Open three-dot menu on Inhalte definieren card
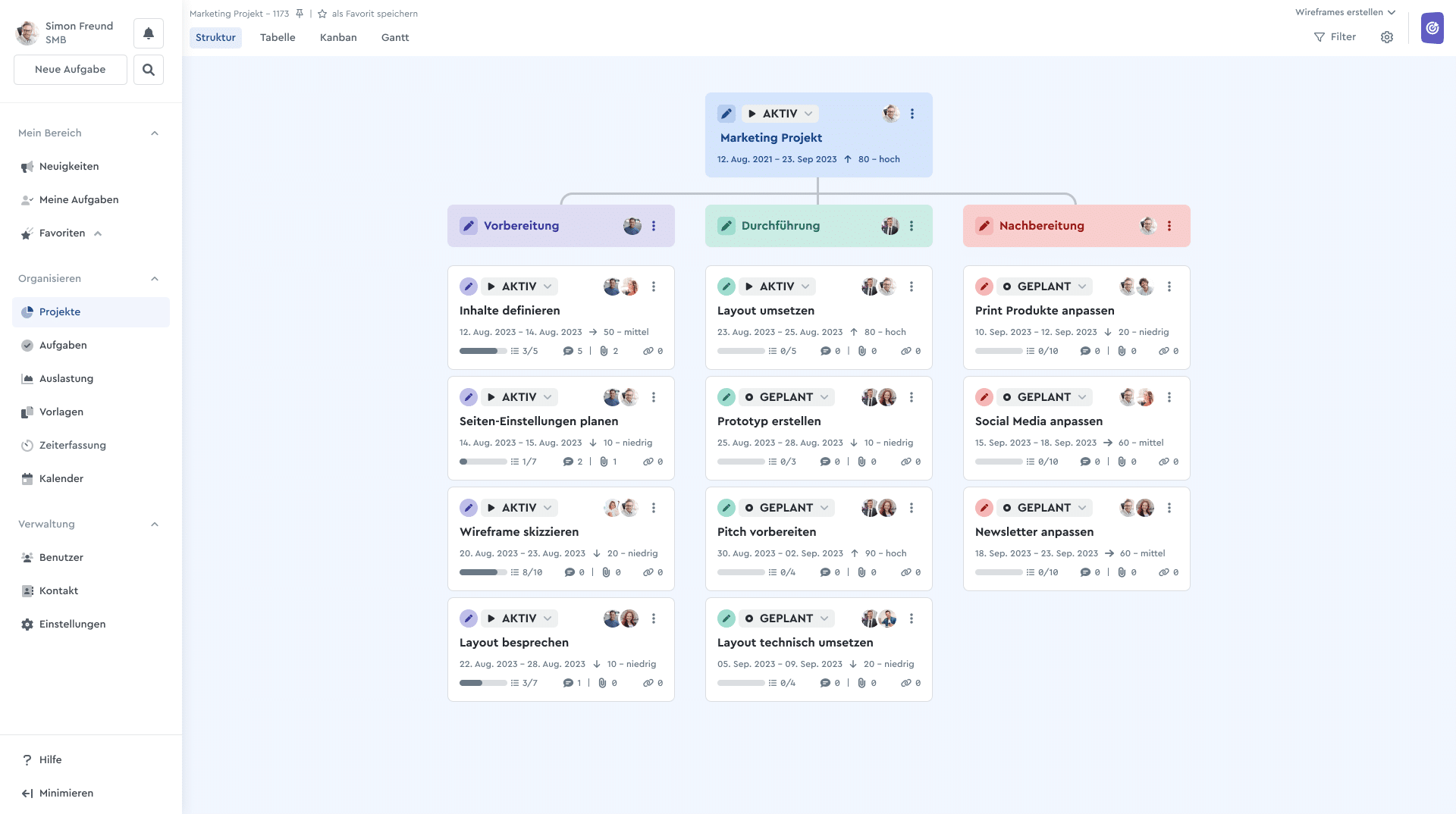 click(x=654, y=286)
